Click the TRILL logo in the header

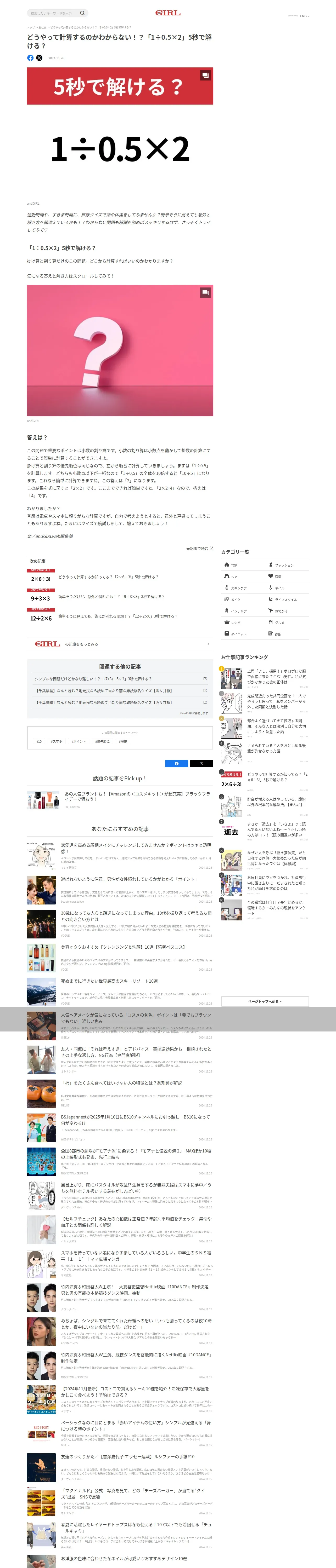(x=304, y=16)
